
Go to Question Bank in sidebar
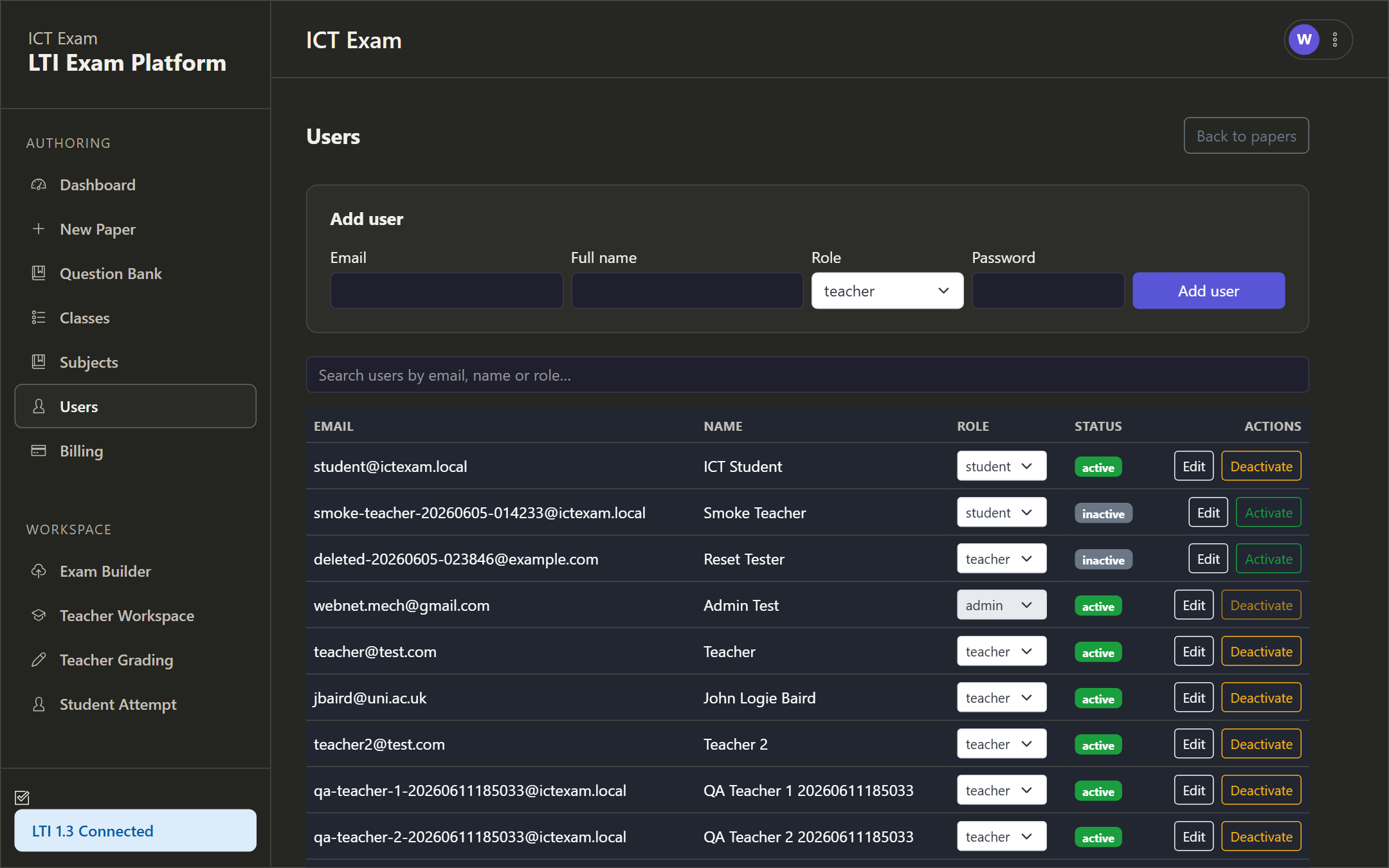point(135,273)
